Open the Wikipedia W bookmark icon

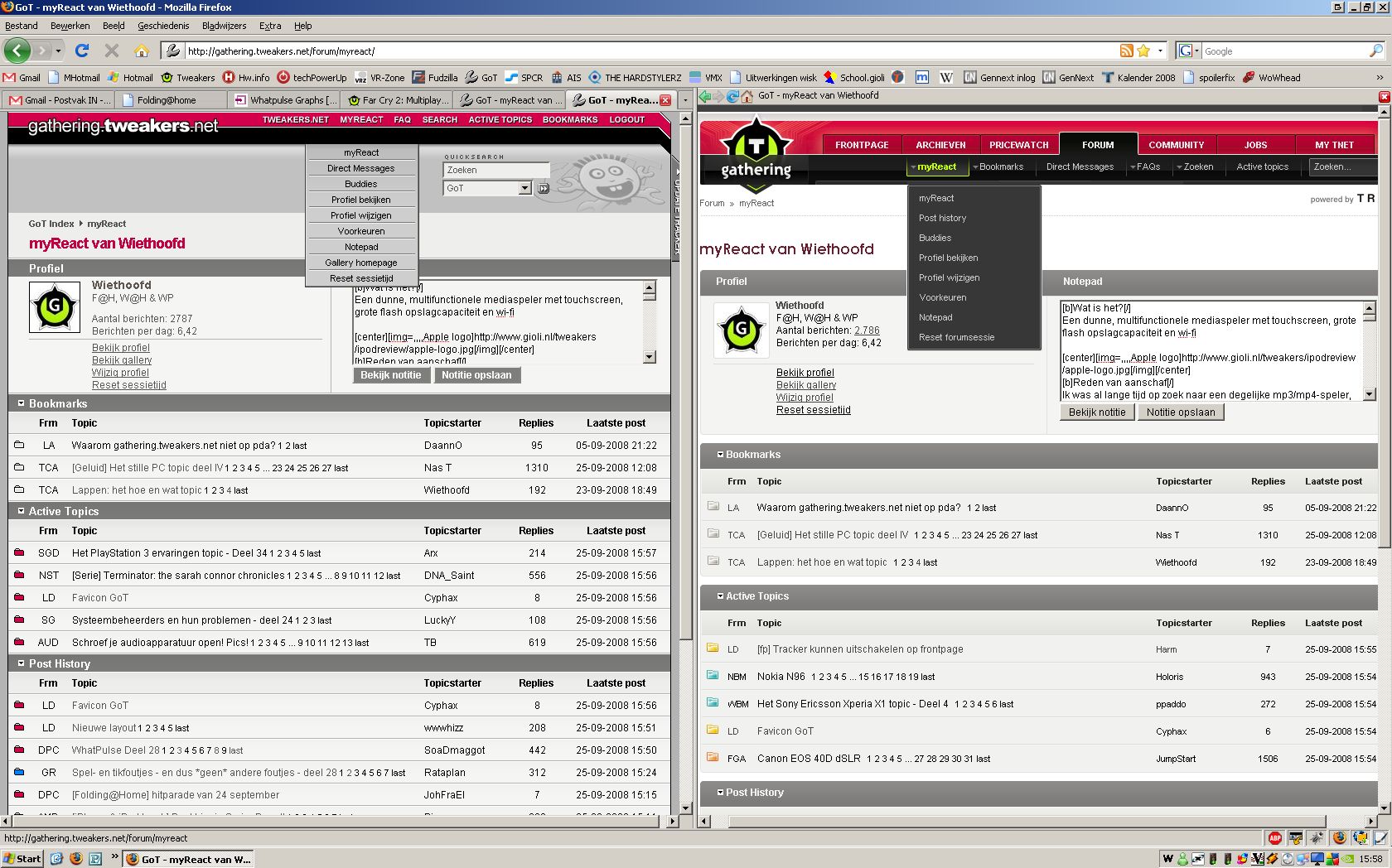tap(946, 78)
